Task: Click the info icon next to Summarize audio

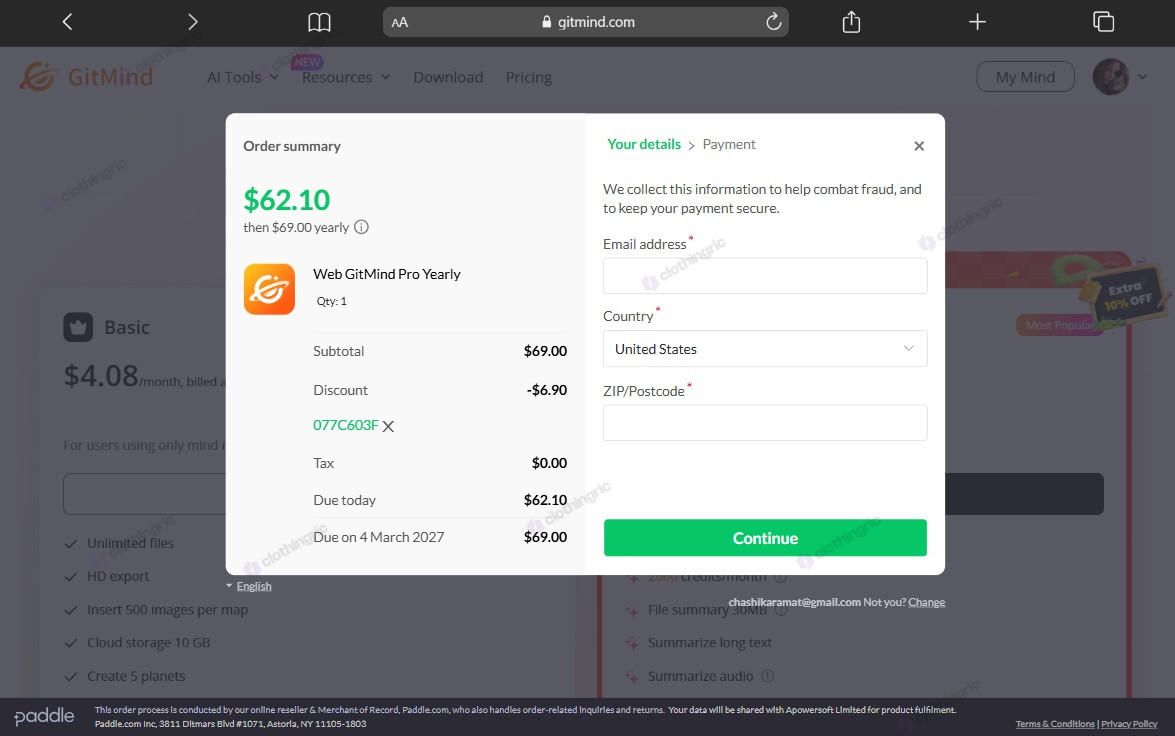Action: [767, 675]
